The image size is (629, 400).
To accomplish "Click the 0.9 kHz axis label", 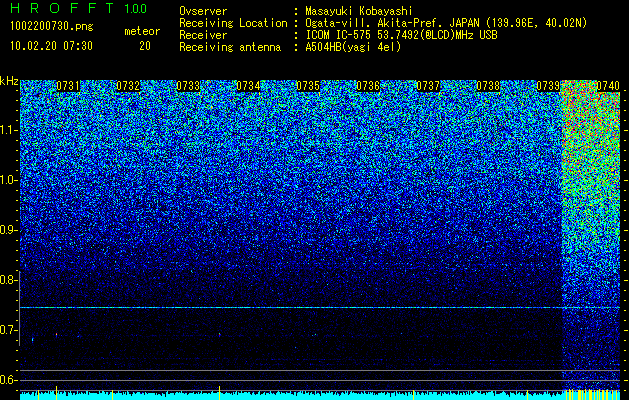I will pos(8,230).
